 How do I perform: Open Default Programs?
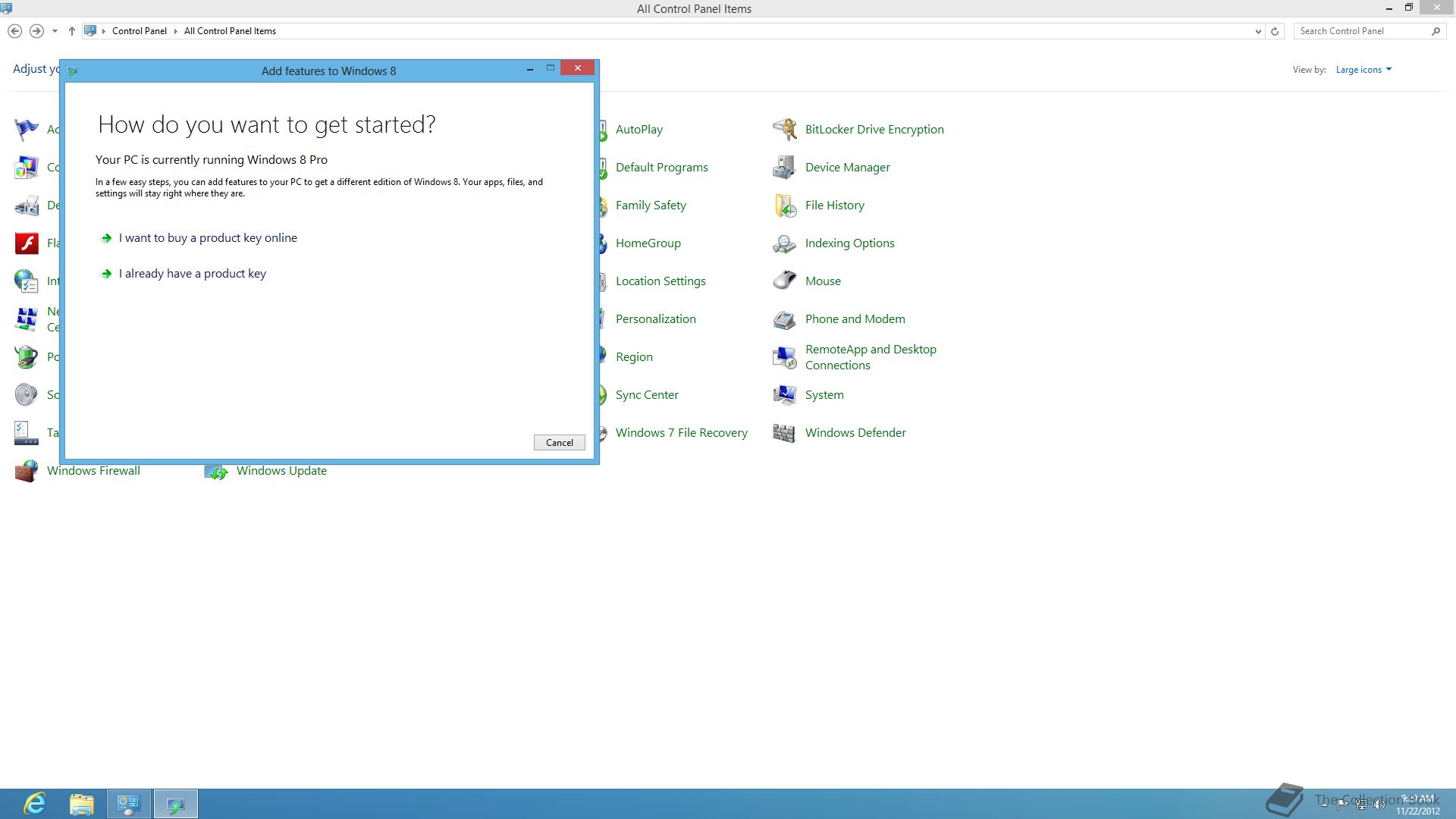click(x=662, y=168)
